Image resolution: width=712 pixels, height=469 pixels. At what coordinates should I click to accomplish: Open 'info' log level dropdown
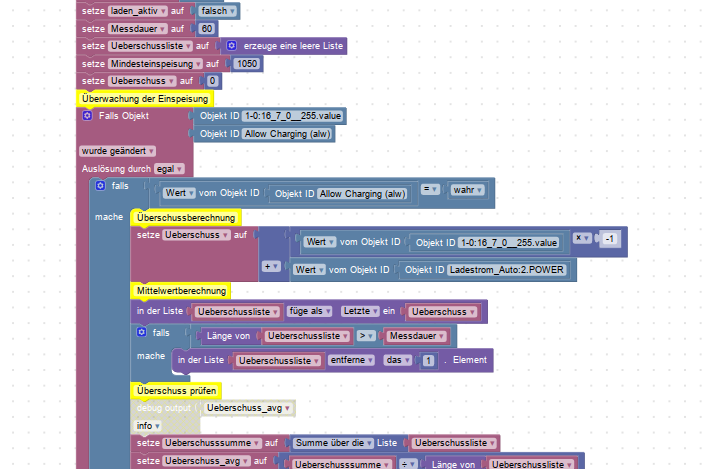(x=148, y=426)
